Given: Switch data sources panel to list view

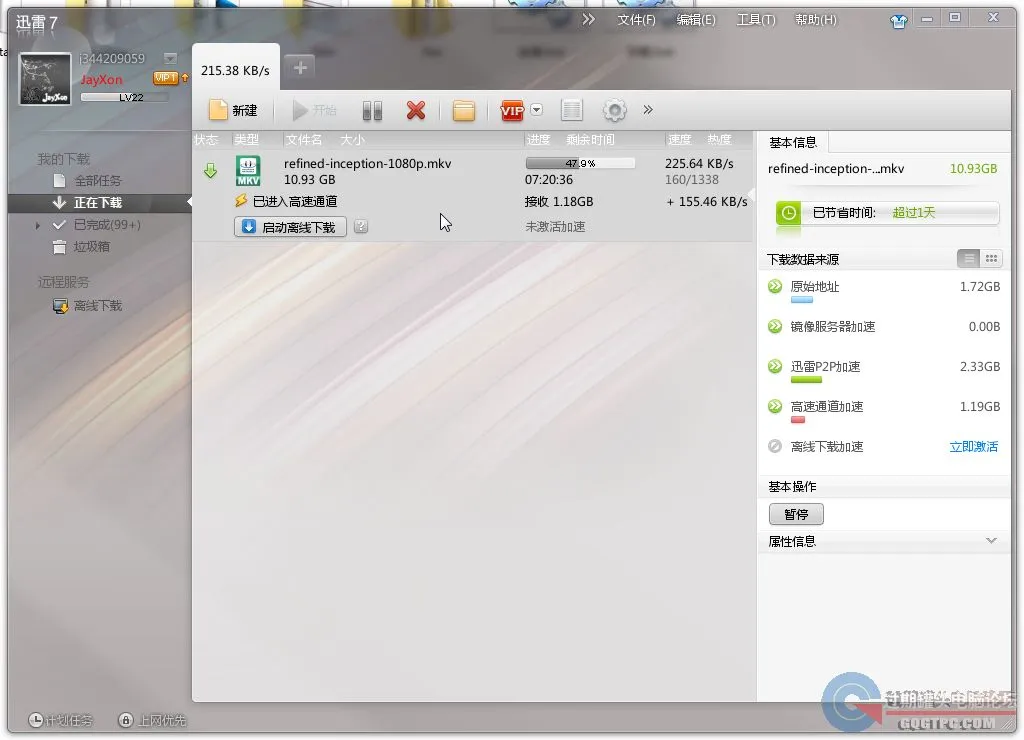Looking at the screenshot, I should [x=968, y=258].
